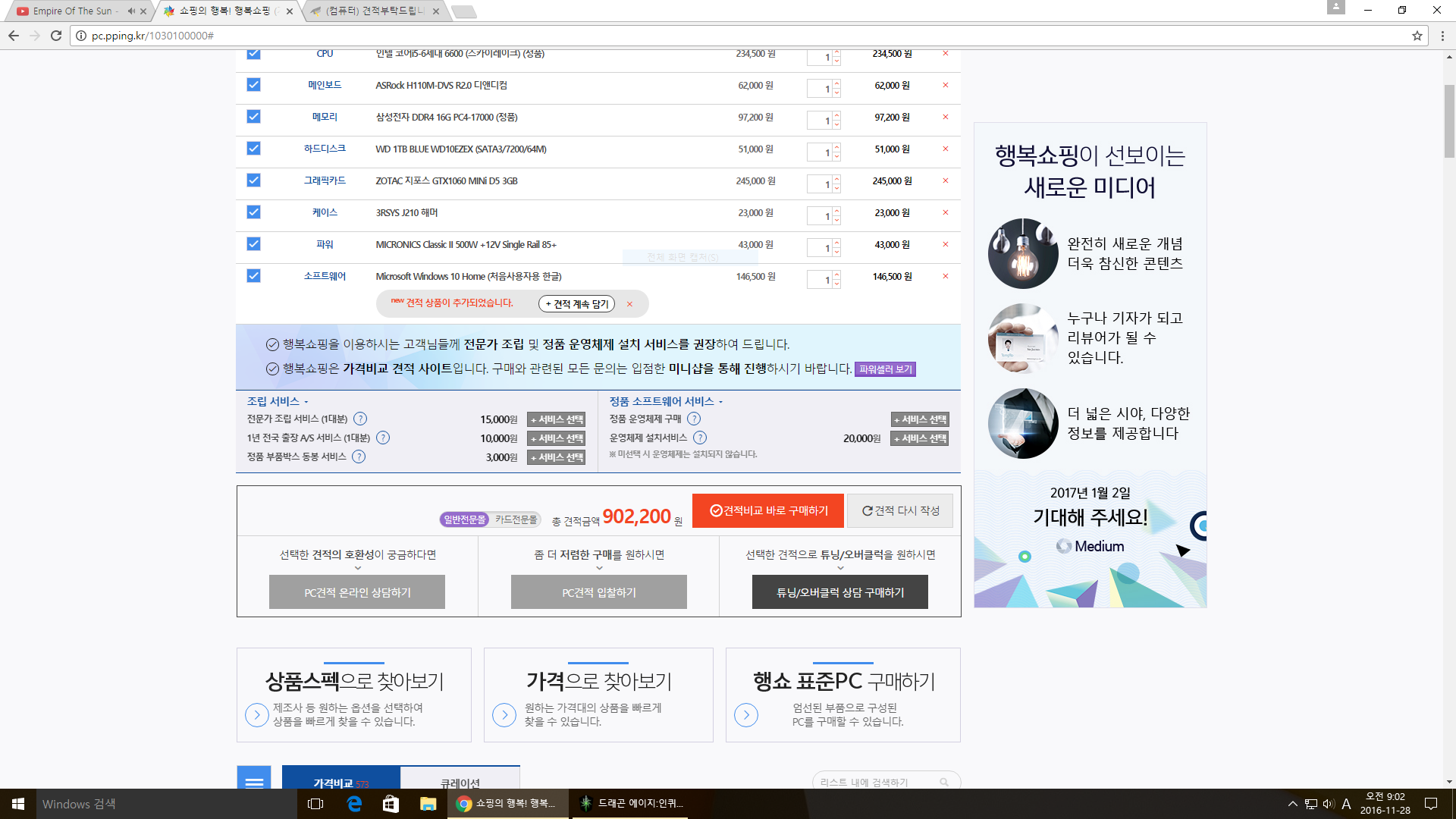Screen dimensions: 1456x819
Task: Uncheck the 그래픽카드 row checkbox
Action: point(253,180)
